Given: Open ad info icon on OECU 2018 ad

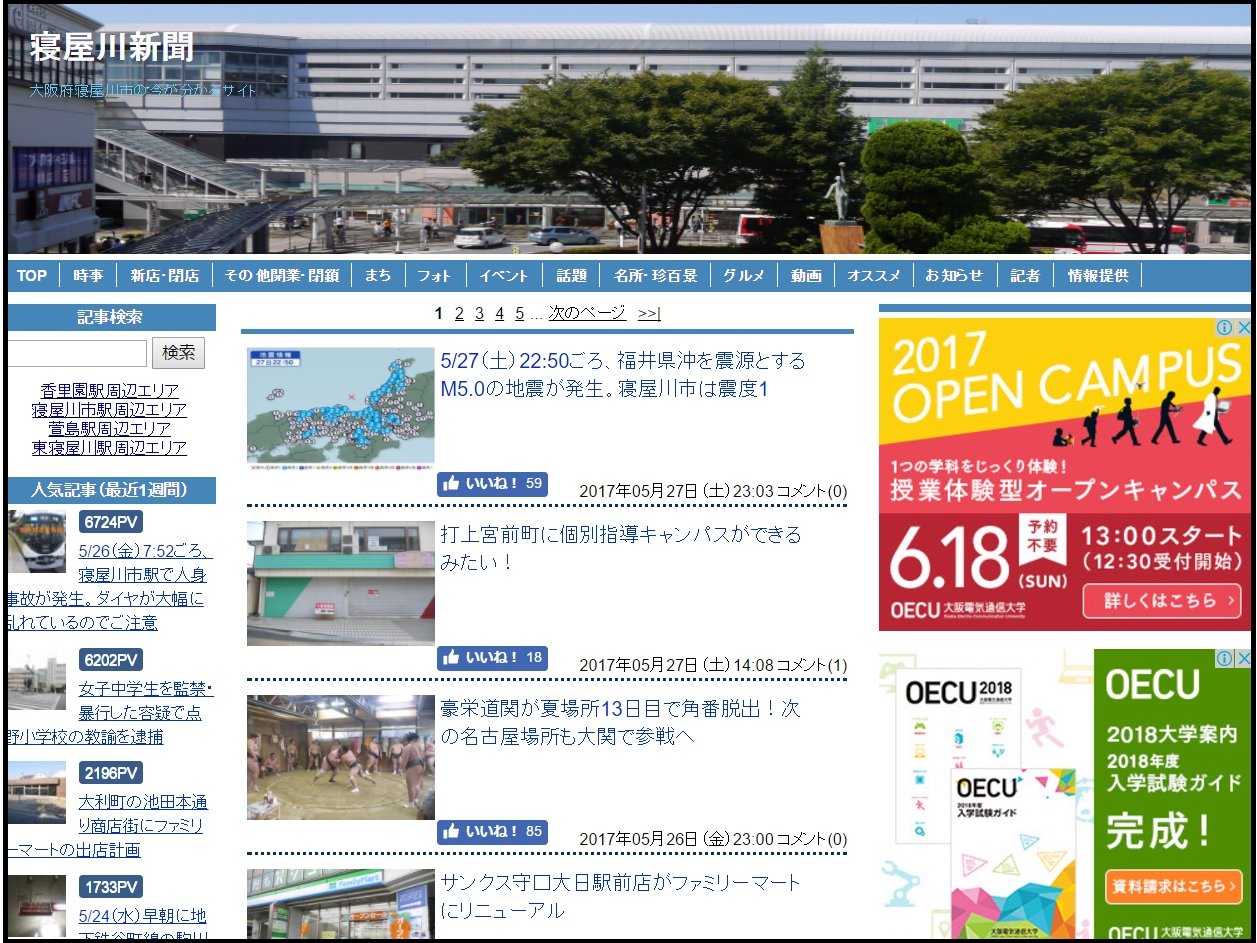Looking at the screenshot, I should pos(1224,658).
